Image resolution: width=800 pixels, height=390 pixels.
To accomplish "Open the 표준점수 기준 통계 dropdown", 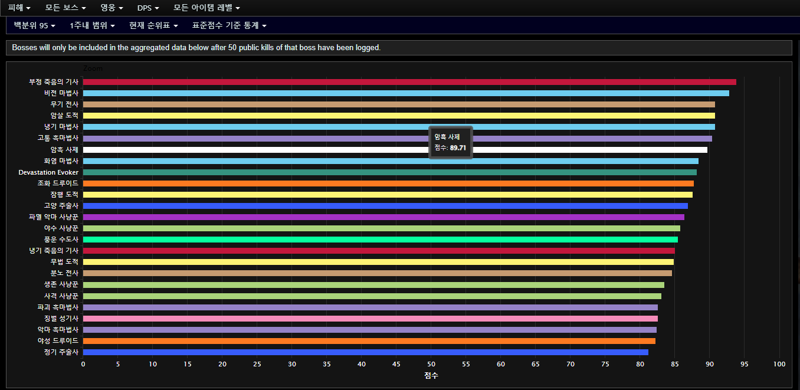I will [x=229, y=25].
